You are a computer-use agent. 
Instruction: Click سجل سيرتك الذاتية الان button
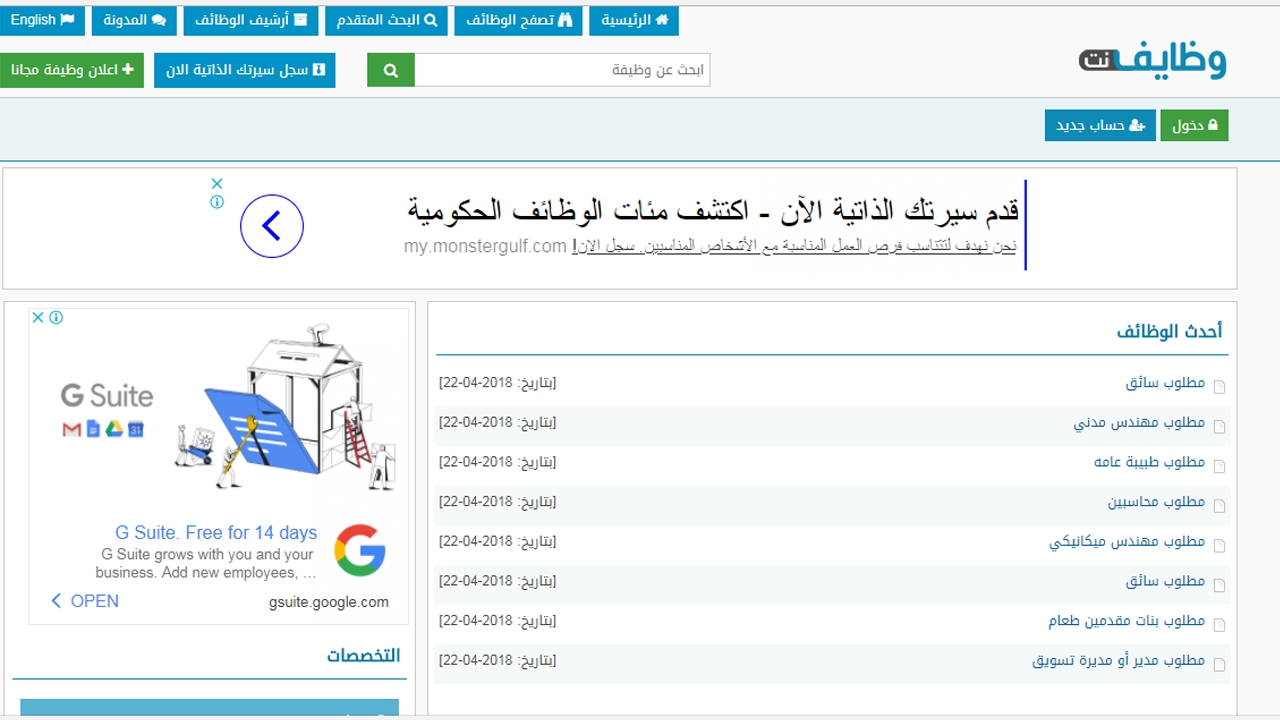245,70
